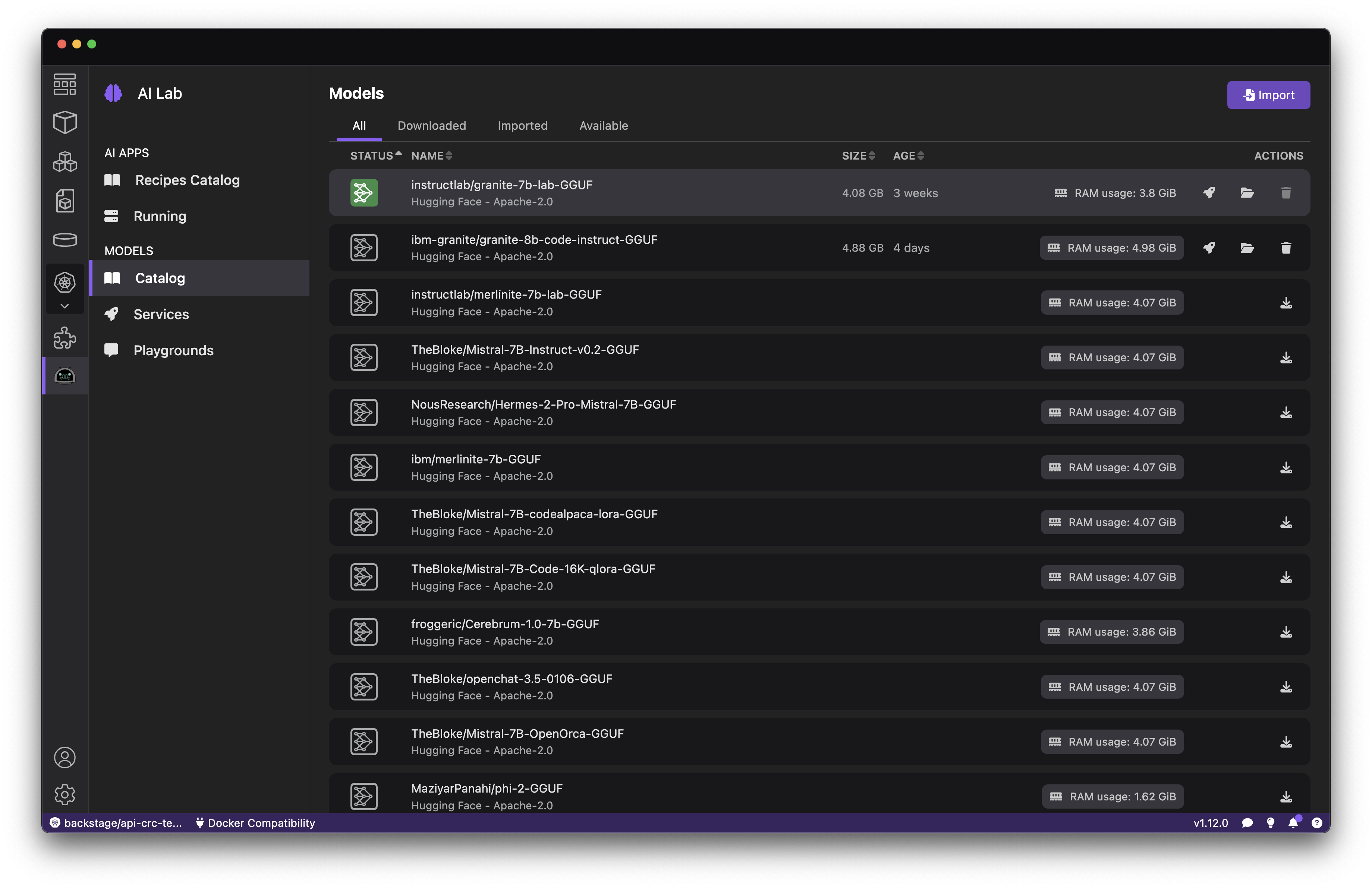Open instructlab/granite-7b-lab-GGUF model name
Image resolution: width=1372 pixels, height=888 pixels.
pos(501,185)
